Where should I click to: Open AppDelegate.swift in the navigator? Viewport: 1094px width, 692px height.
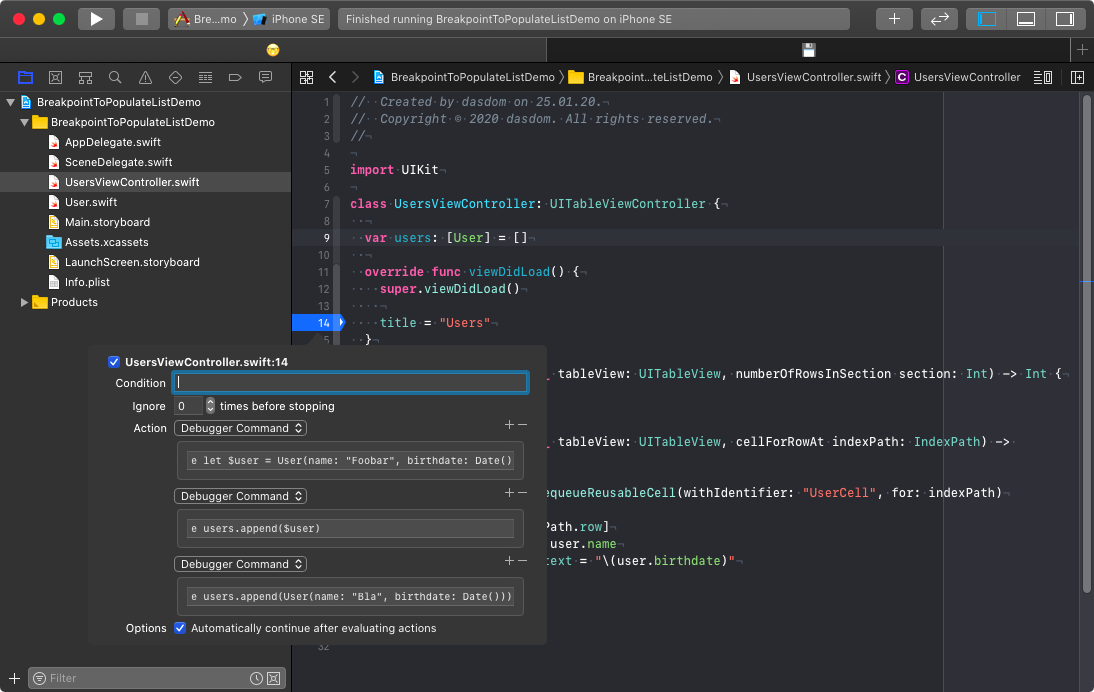click(112, 142)
